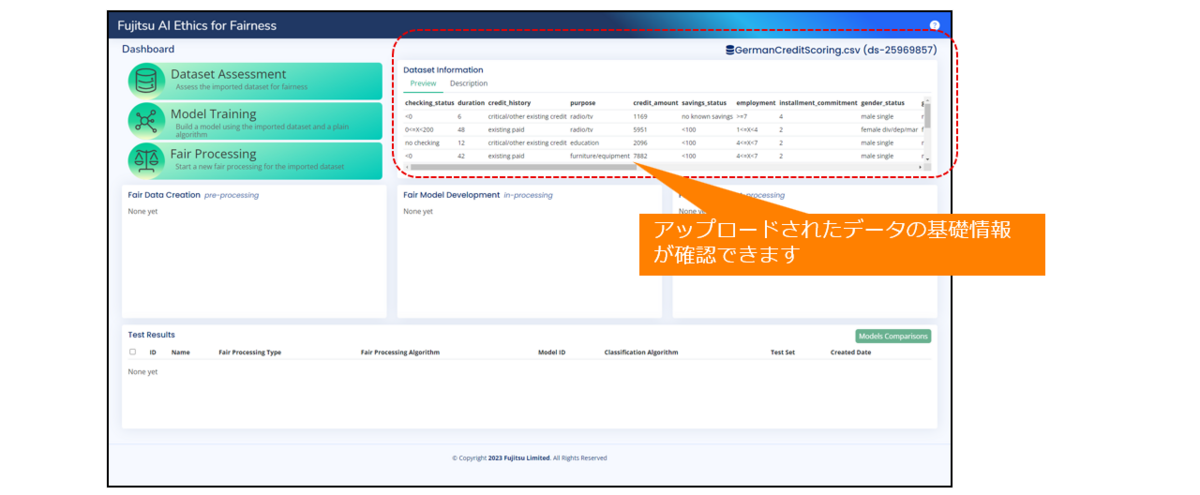The width and height of the screenshot is (1200, 495).
Task: Click the '1<=X<4' employment cell
Action: 748,130
